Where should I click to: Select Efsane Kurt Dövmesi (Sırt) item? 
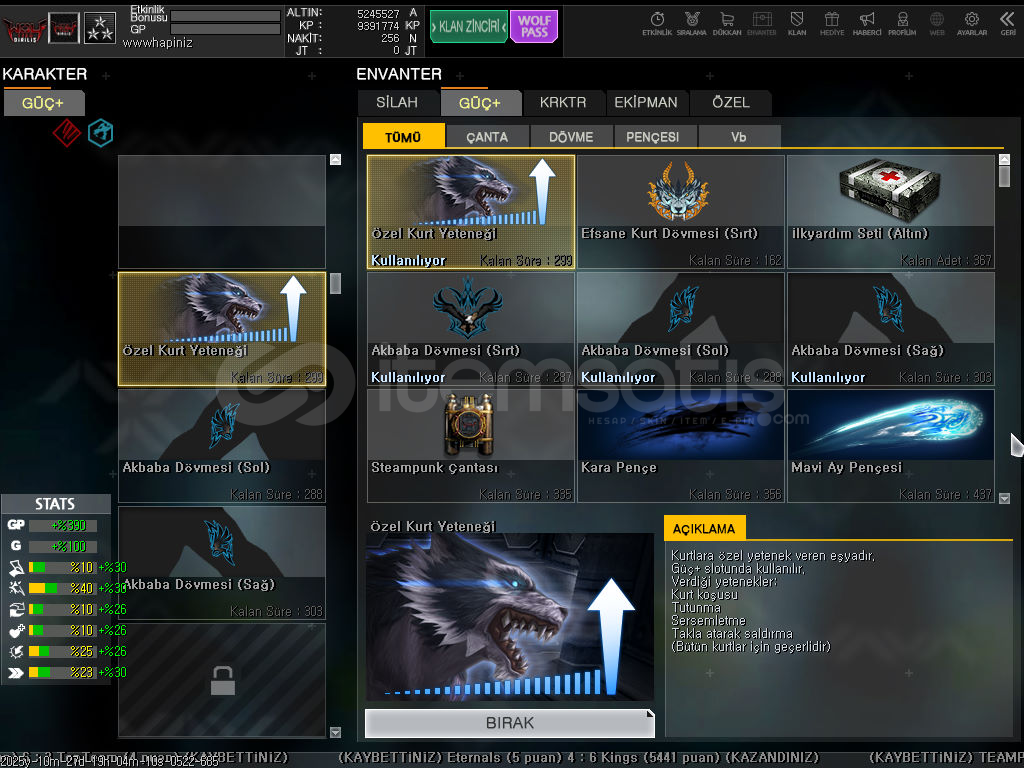pyautogui.click(x=680, y=212)
